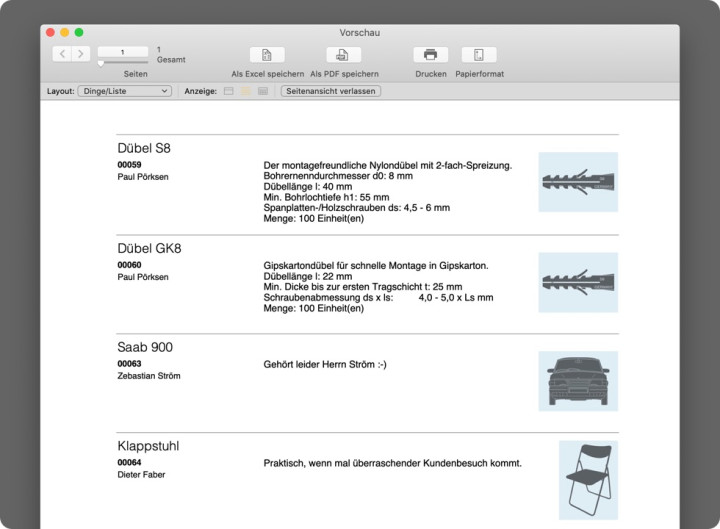
Task: Click the Als Excel speichern icon
Action: (x=266, y=55)
